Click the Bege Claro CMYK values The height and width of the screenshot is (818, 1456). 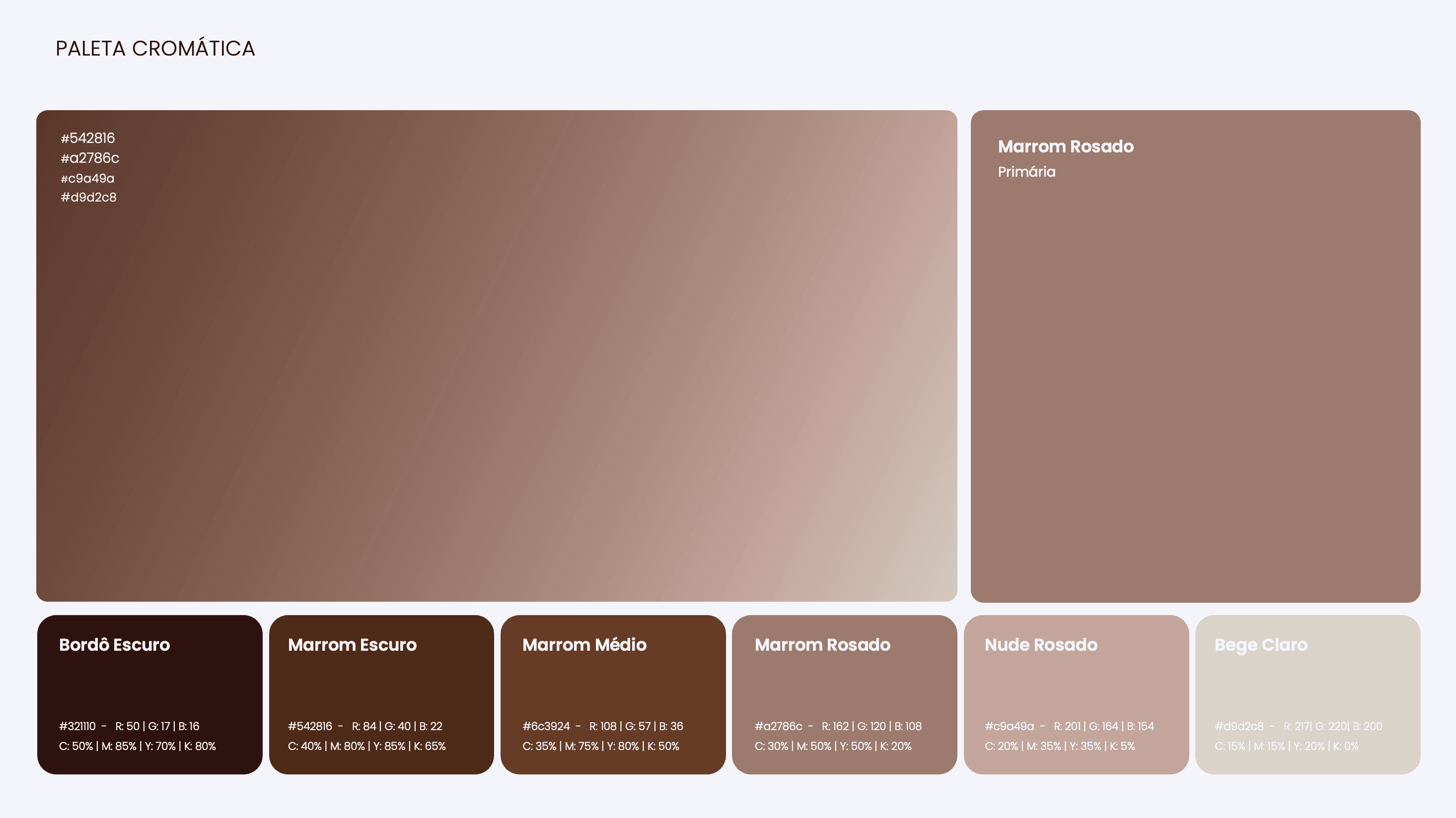click(1287, 746)
